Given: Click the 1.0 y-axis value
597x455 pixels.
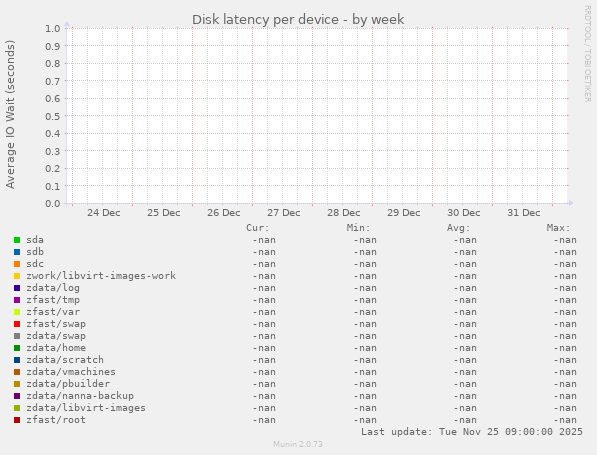Looking at the screenshot, I should pos(53,29).
